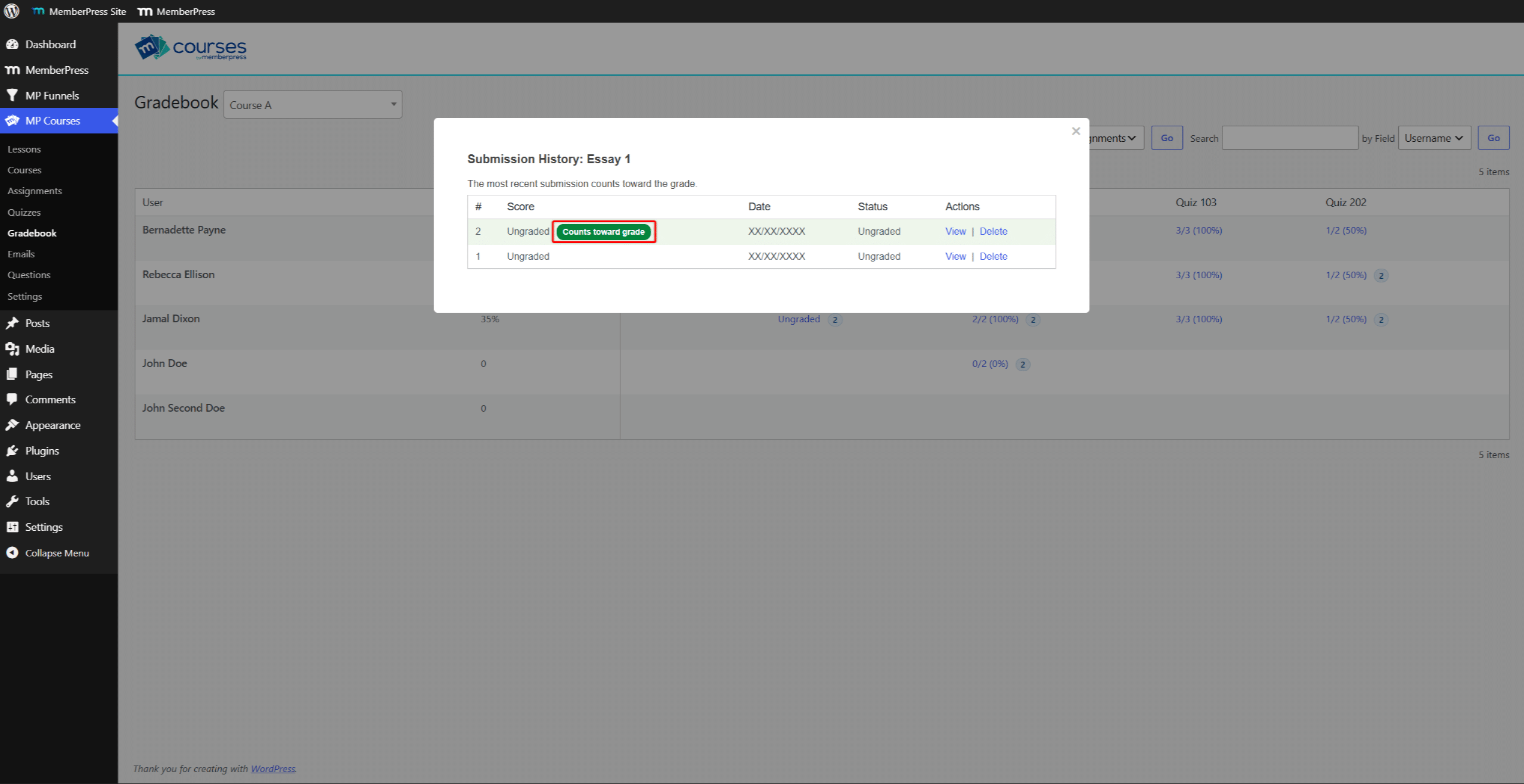Open MP Funnels funnel icon
Viewport: 1524px width, 784px height.
(12, 95)
